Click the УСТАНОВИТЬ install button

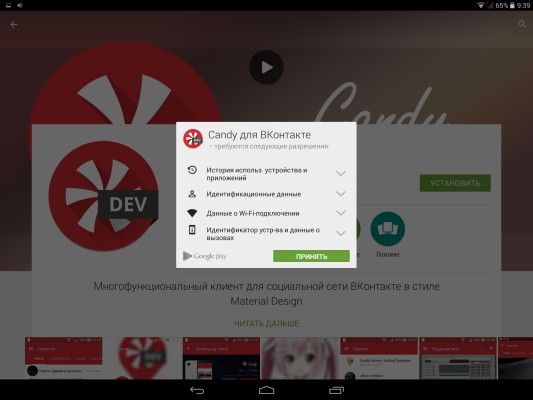click(455, 183)
